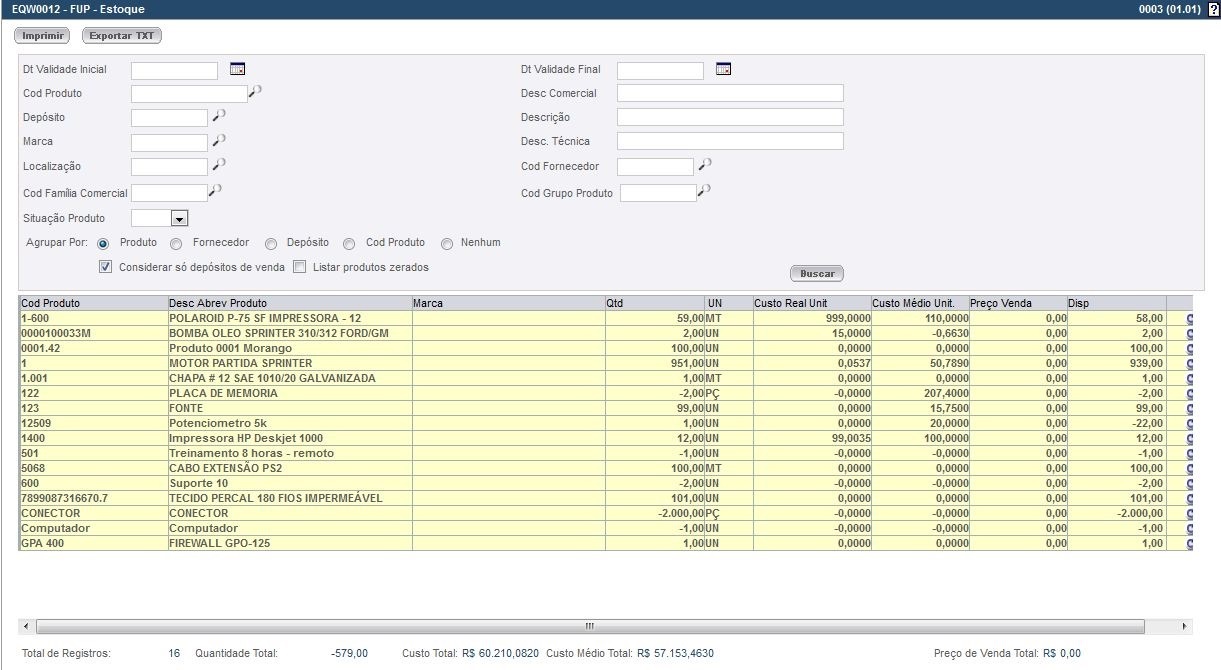1221x670 pixels.
Task: Click lookup icon beside Marca field
Action: [219, 140]
